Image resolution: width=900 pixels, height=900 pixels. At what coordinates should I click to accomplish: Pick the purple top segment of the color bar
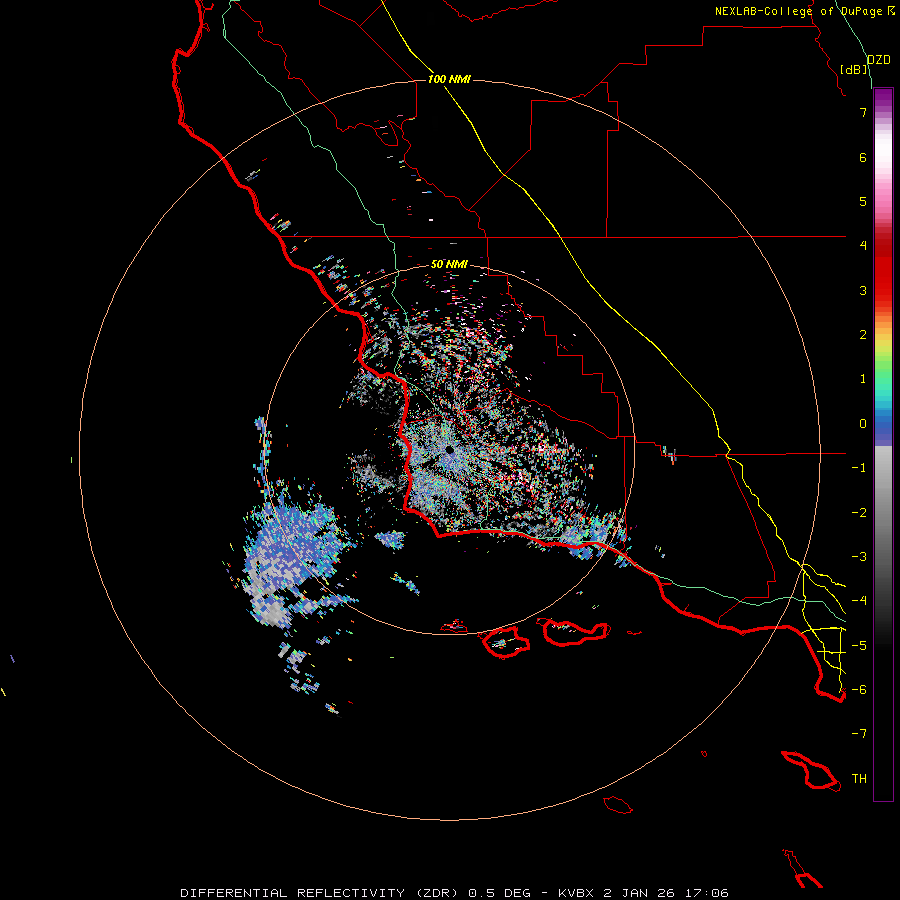[x=883, y=96]
